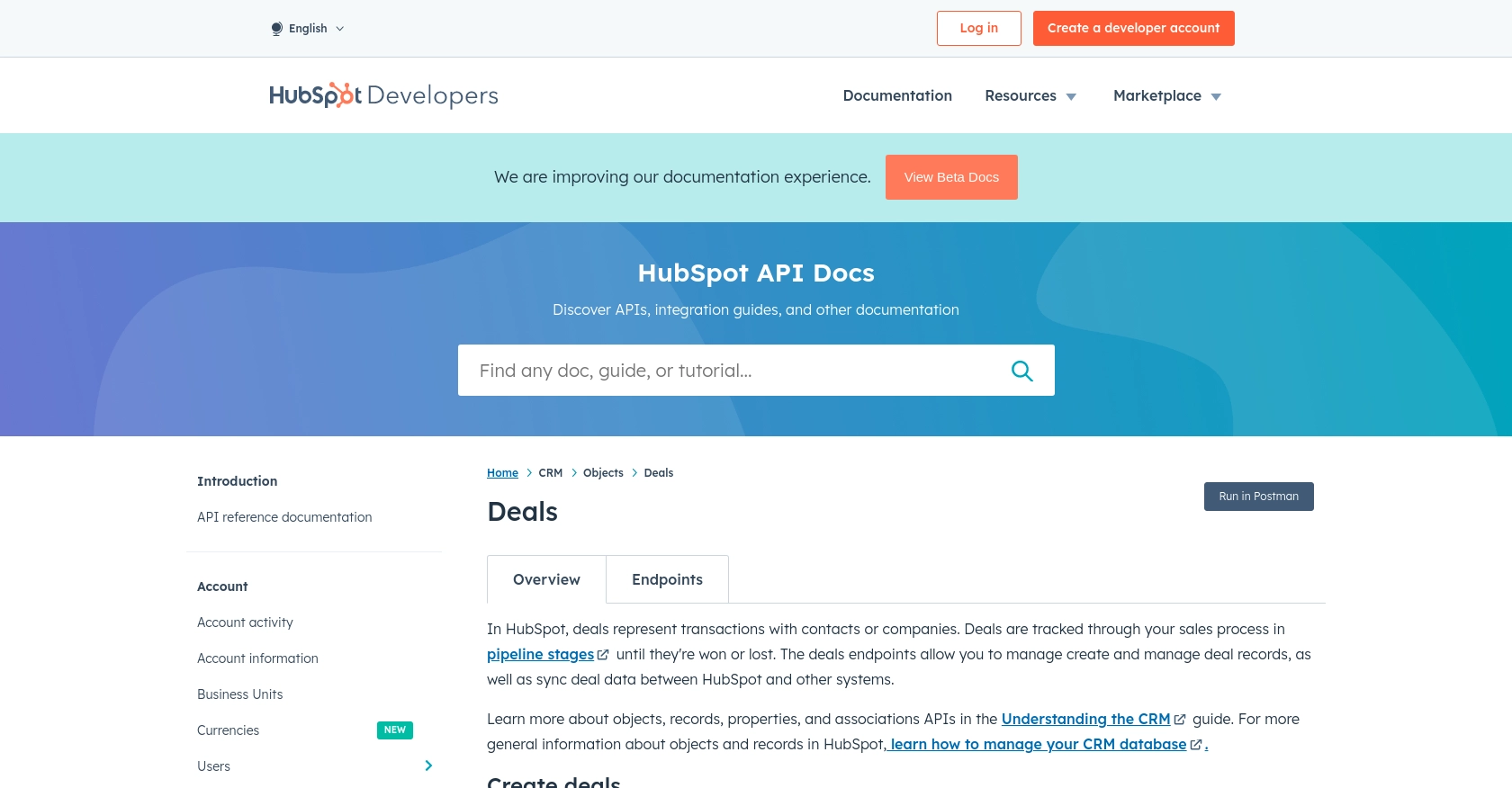Switch to the Endpoints tab
This screenshot has height=788, width=1512.
coord(667,579)
